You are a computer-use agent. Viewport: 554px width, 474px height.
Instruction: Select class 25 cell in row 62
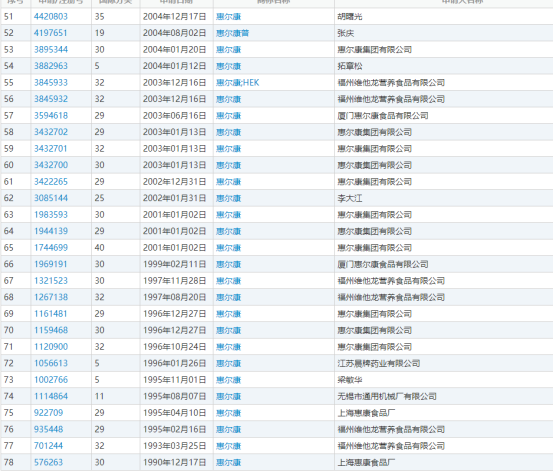[116, 198]
